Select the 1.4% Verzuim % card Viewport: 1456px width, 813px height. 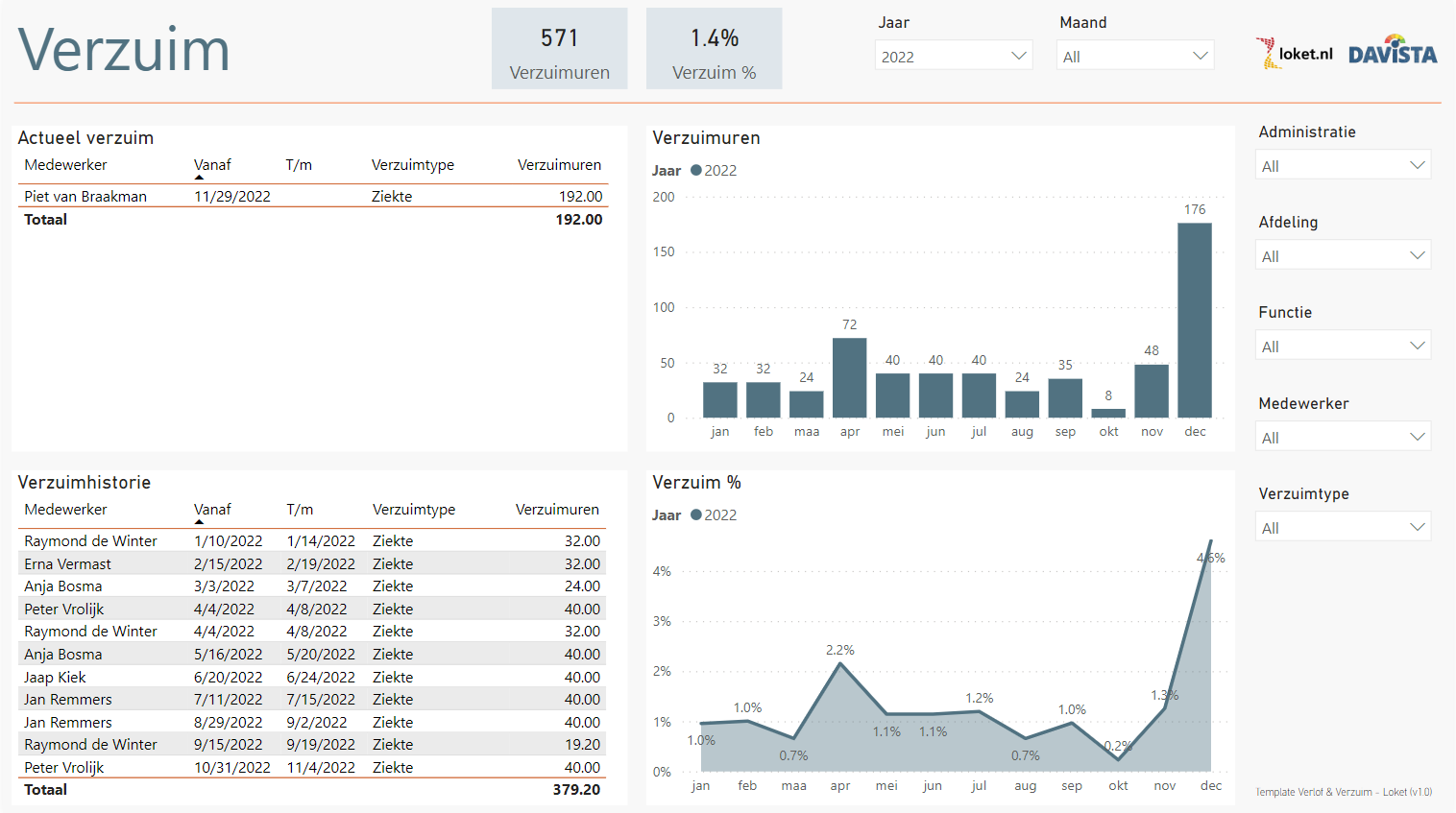click(x=714, y=49)
